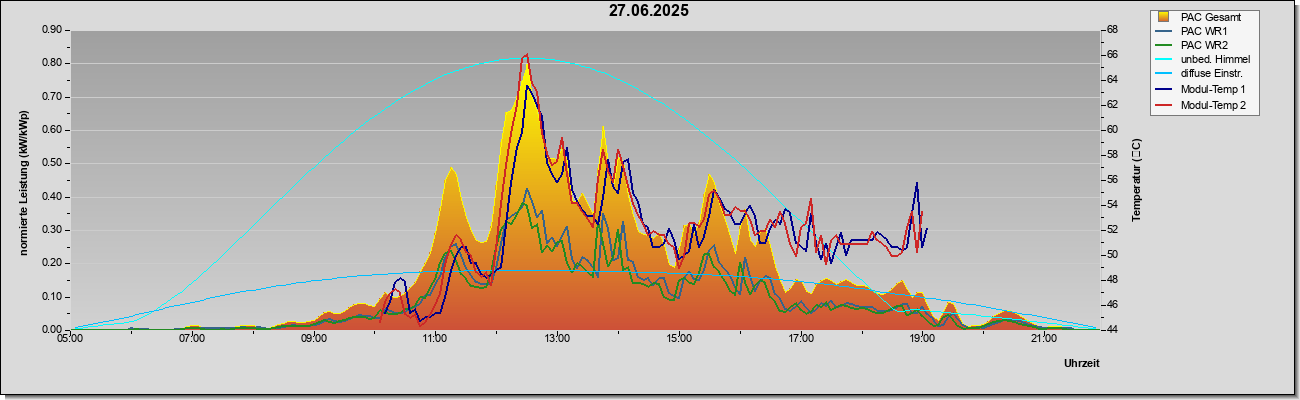Click the 0.90 power axis label
The image size is (1300, 400).
[52, 30]
